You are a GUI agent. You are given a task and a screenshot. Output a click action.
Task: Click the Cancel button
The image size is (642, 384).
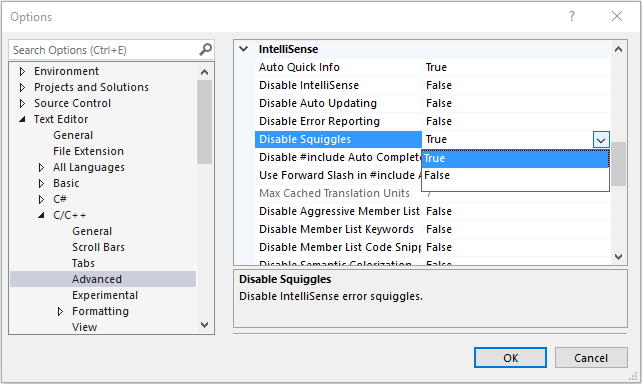point(591,358)
